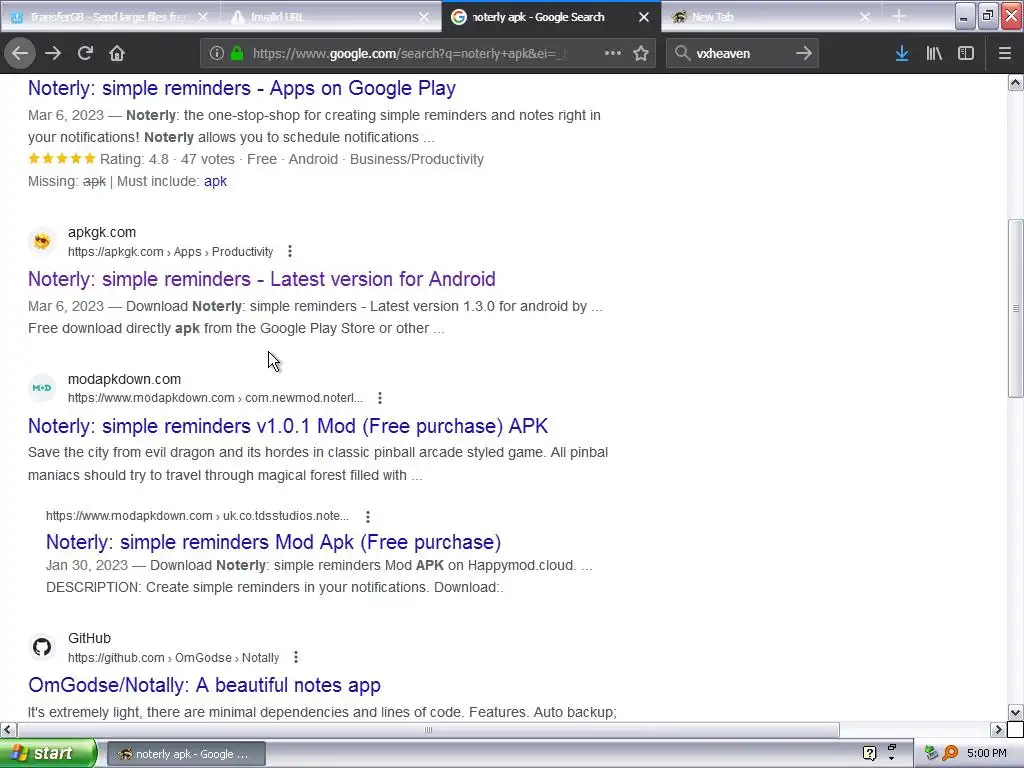
Task: Click the 5:00 PM system clock
Action: (987, 754)
